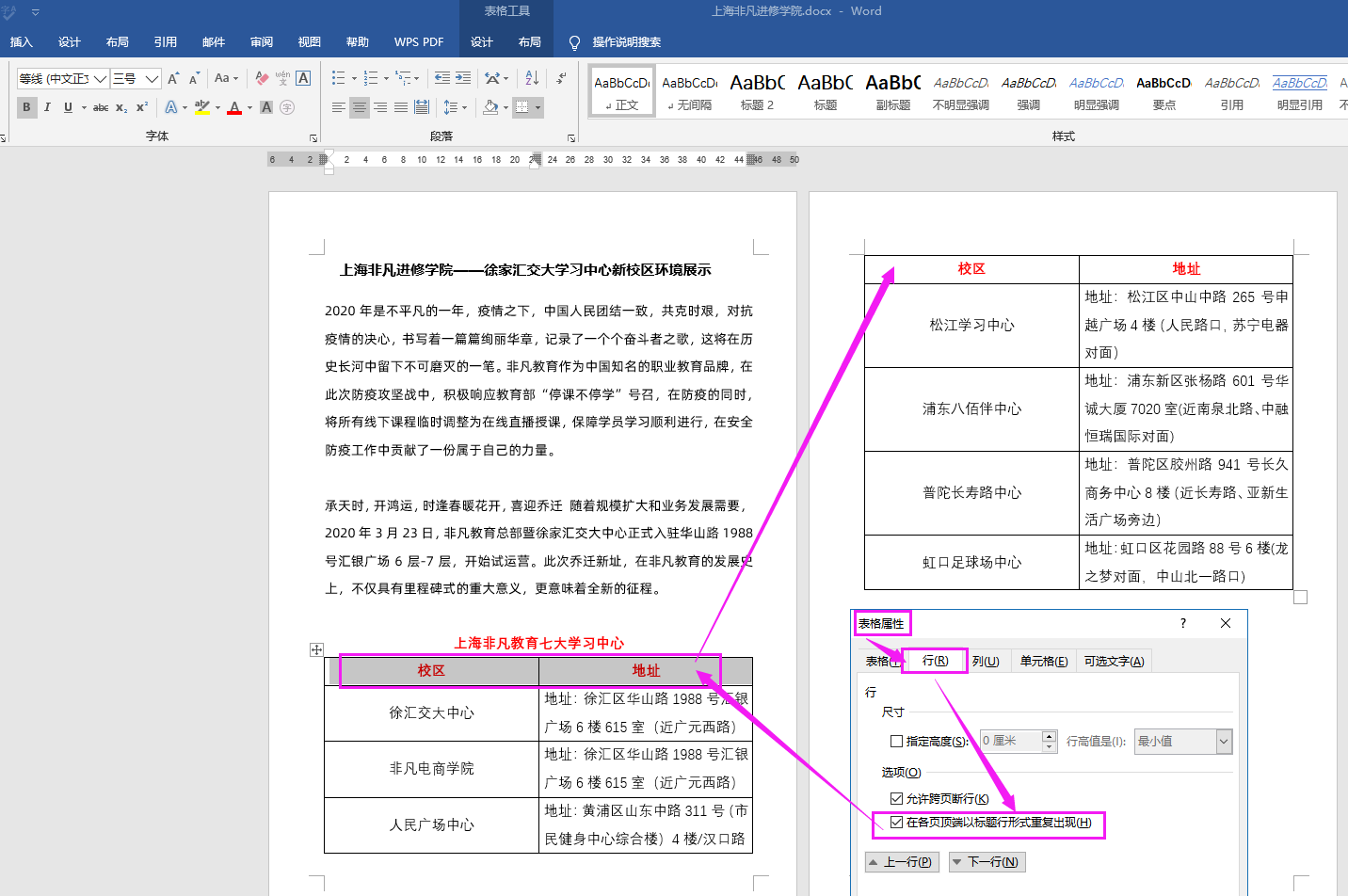
Task: Show or hide paragraph marks
Action: point(561,78)
